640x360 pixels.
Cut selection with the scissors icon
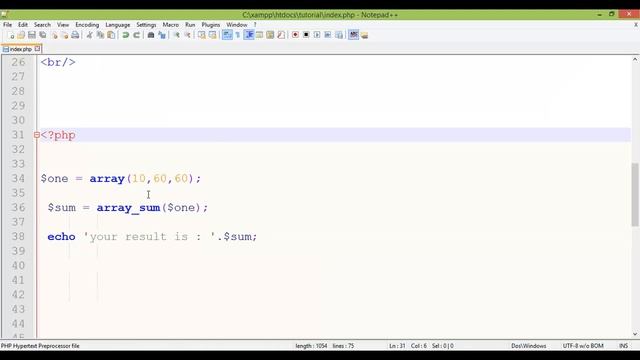pyautogui.click(x=89, y=35)
